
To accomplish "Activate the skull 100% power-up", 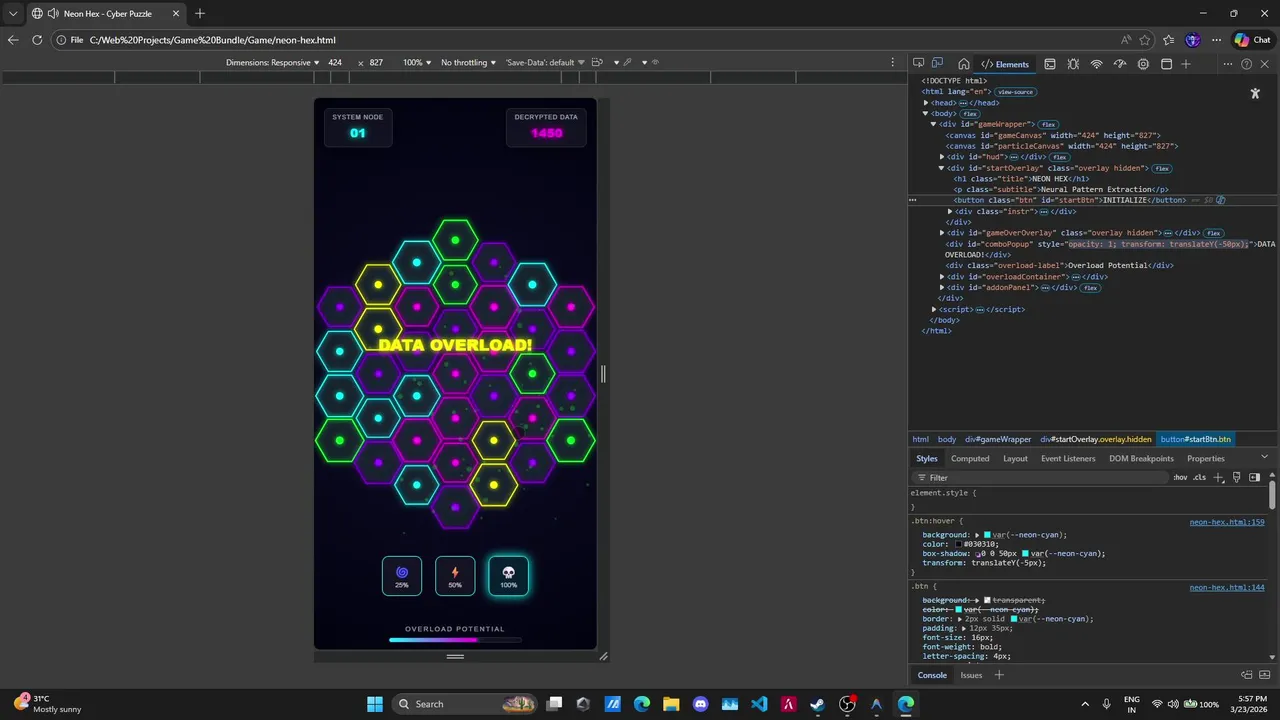I will pyautogui.click(x=508, y=576).
